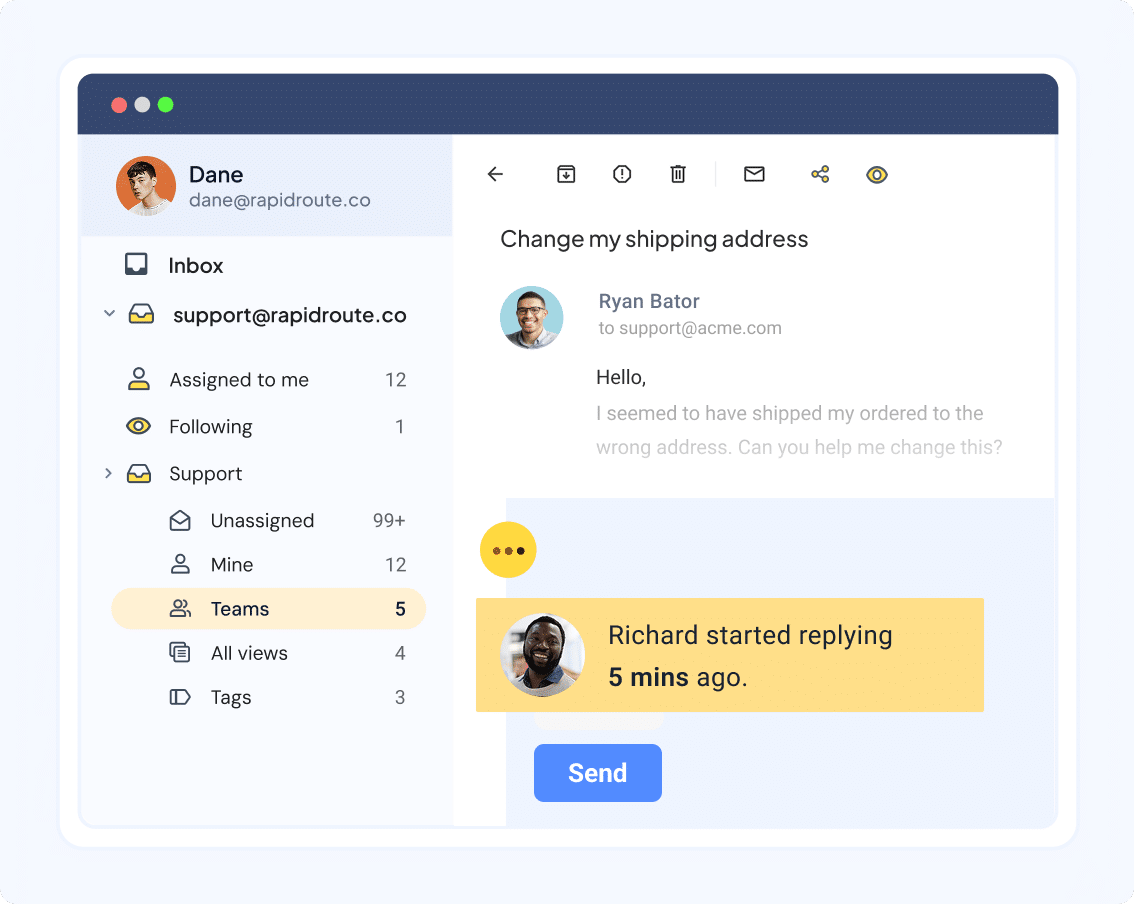Toggle the Following eye icon in sidebar

(139, 426)
